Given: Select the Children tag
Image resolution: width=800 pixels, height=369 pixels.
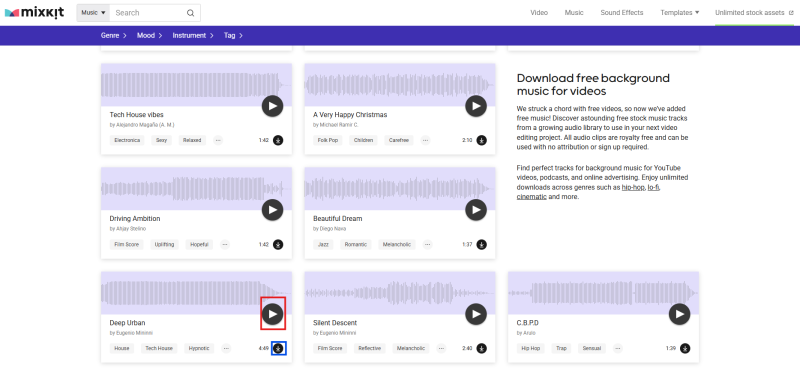Looking at the screenshot, I should 364,140.
